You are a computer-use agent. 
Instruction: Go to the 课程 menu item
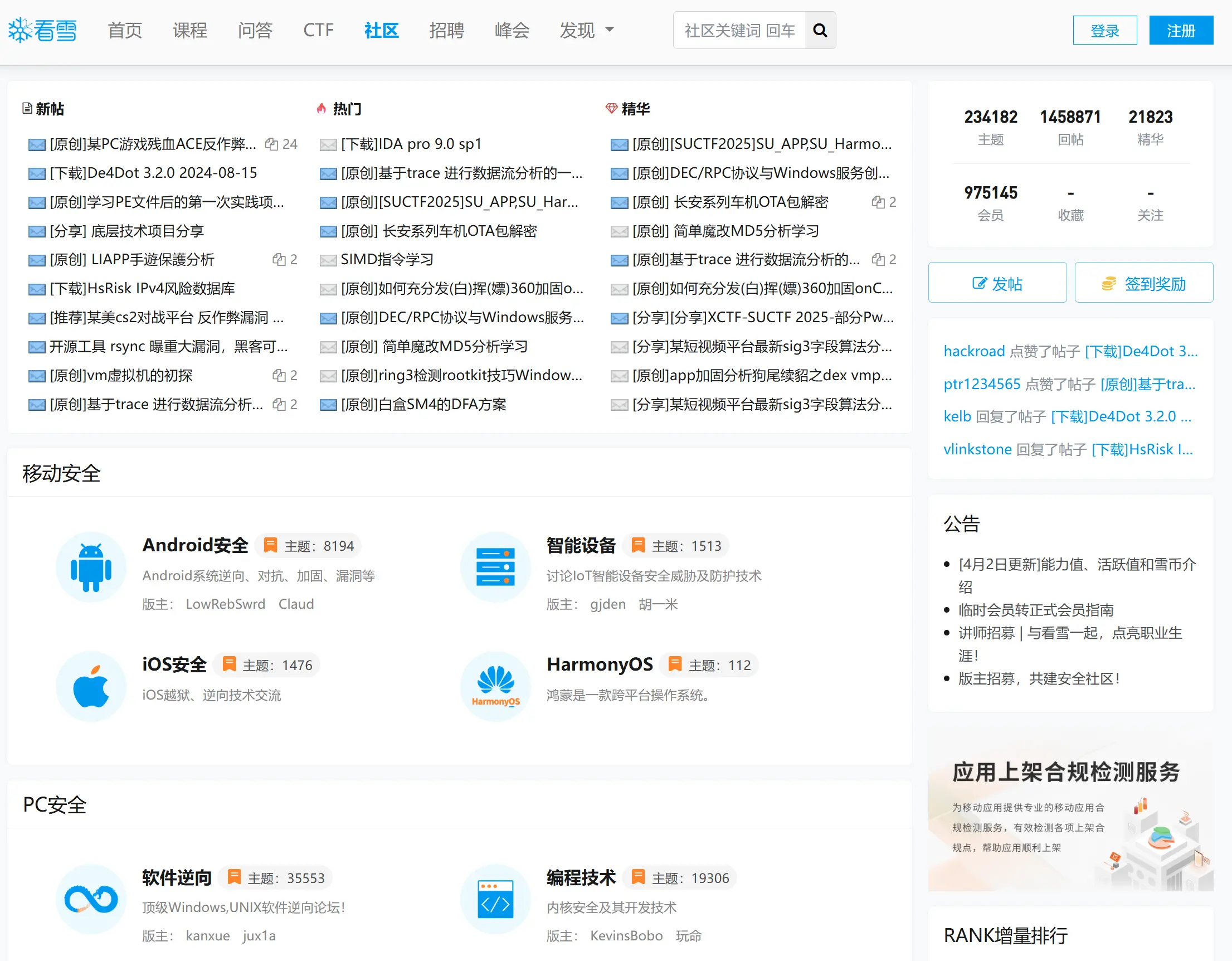click(190, 31)
